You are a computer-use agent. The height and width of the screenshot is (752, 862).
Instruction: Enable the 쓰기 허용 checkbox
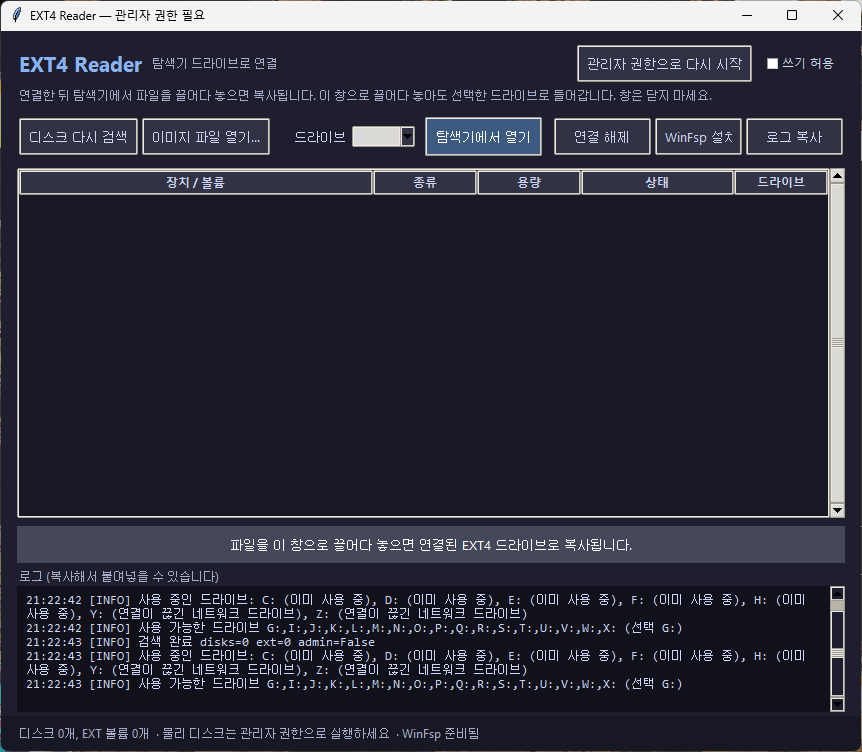point(772,64)
